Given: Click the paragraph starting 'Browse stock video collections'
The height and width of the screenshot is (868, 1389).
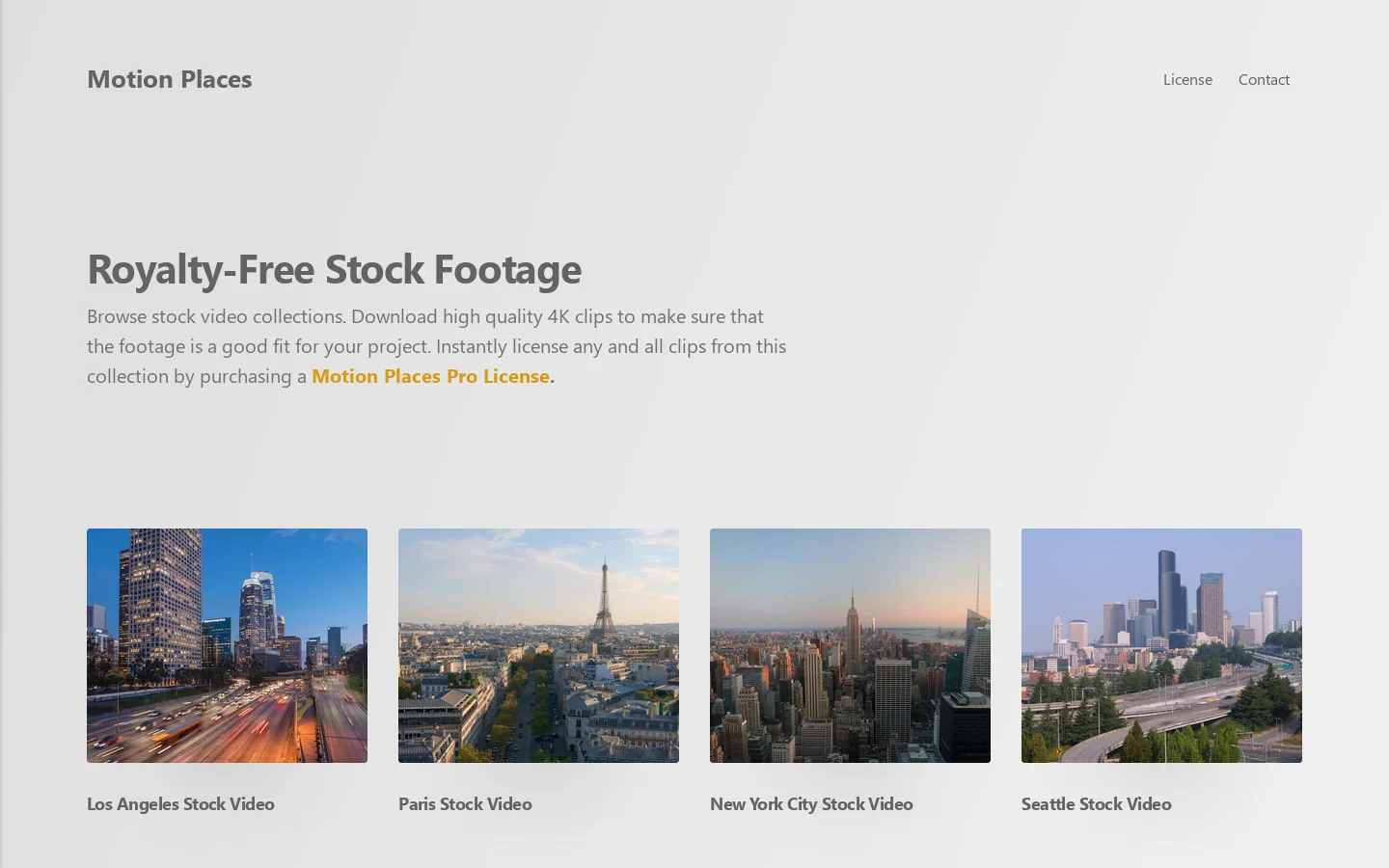Looking at the screenshot, I should (436, 346).
